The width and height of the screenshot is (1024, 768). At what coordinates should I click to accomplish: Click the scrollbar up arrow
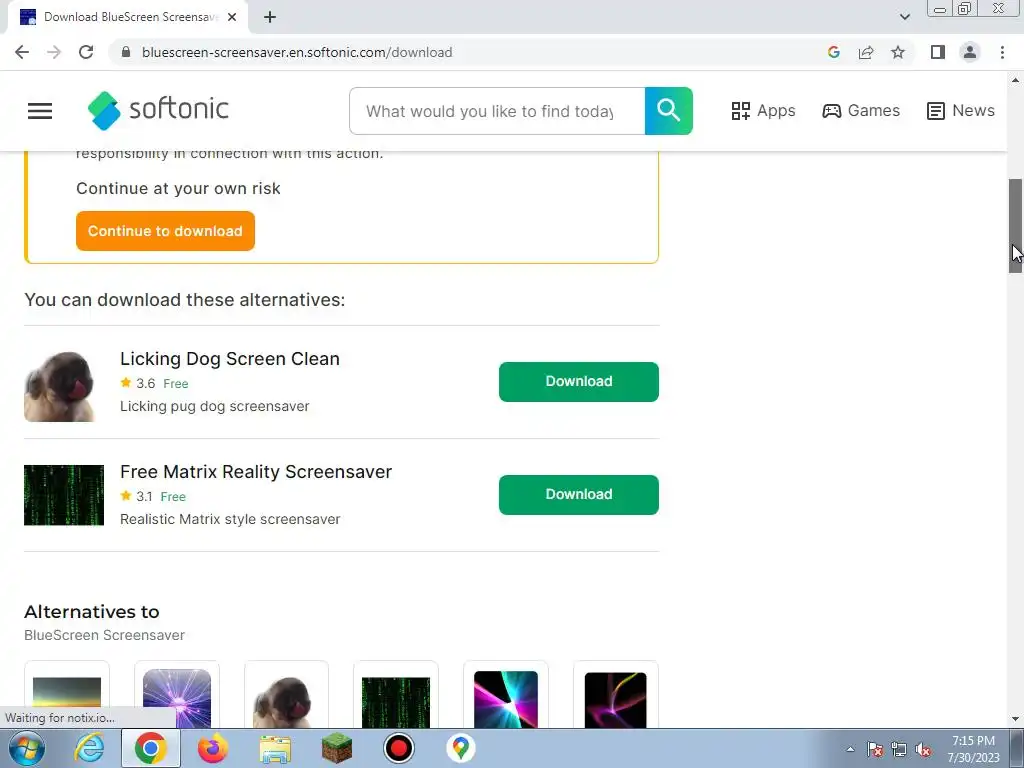coord(1015,80)
